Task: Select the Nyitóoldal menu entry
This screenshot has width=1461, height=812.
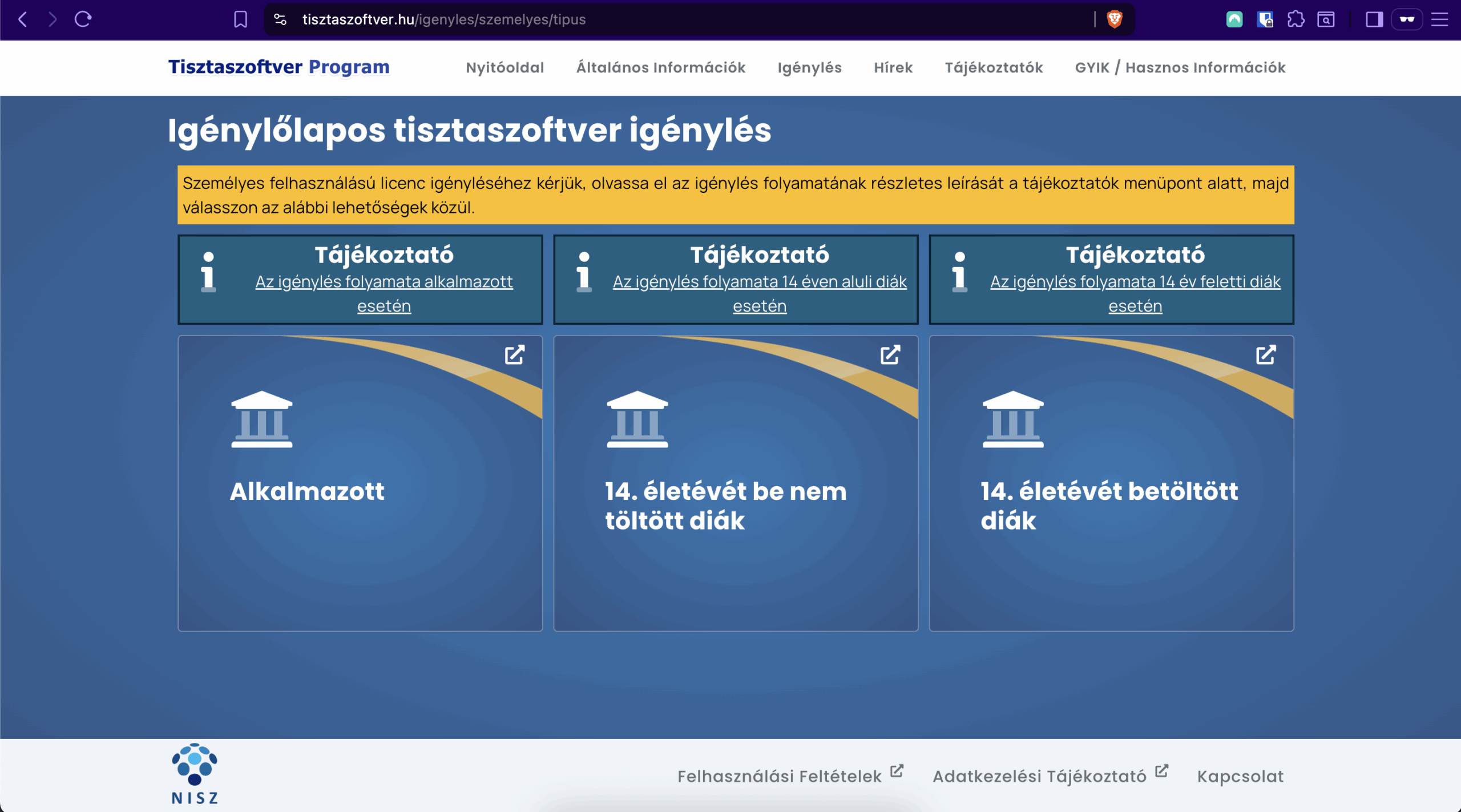Action: click(x=505, y=67)
